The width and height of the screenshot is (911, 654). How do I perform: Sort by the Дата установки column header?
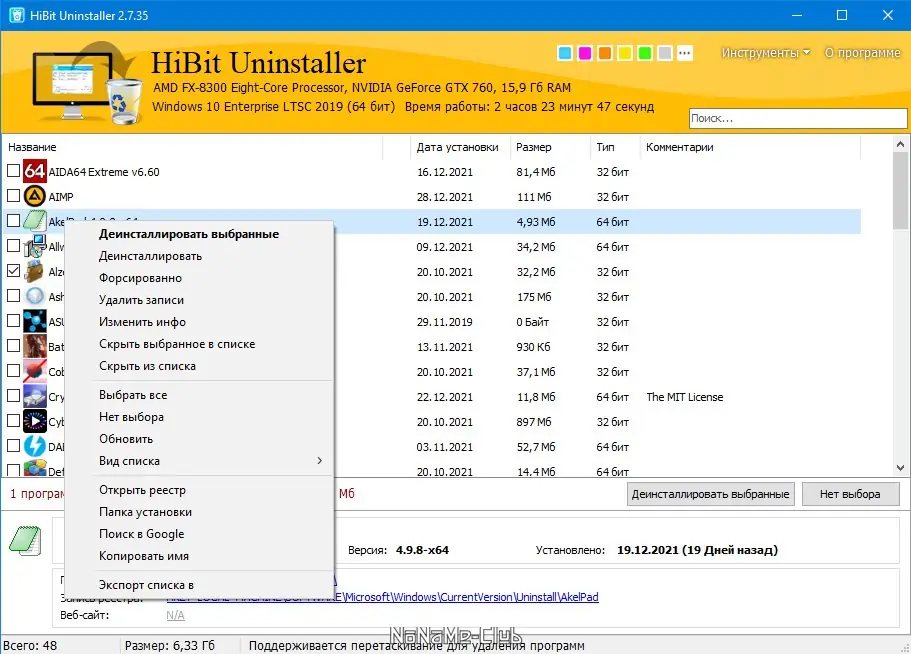click(460, 147)
